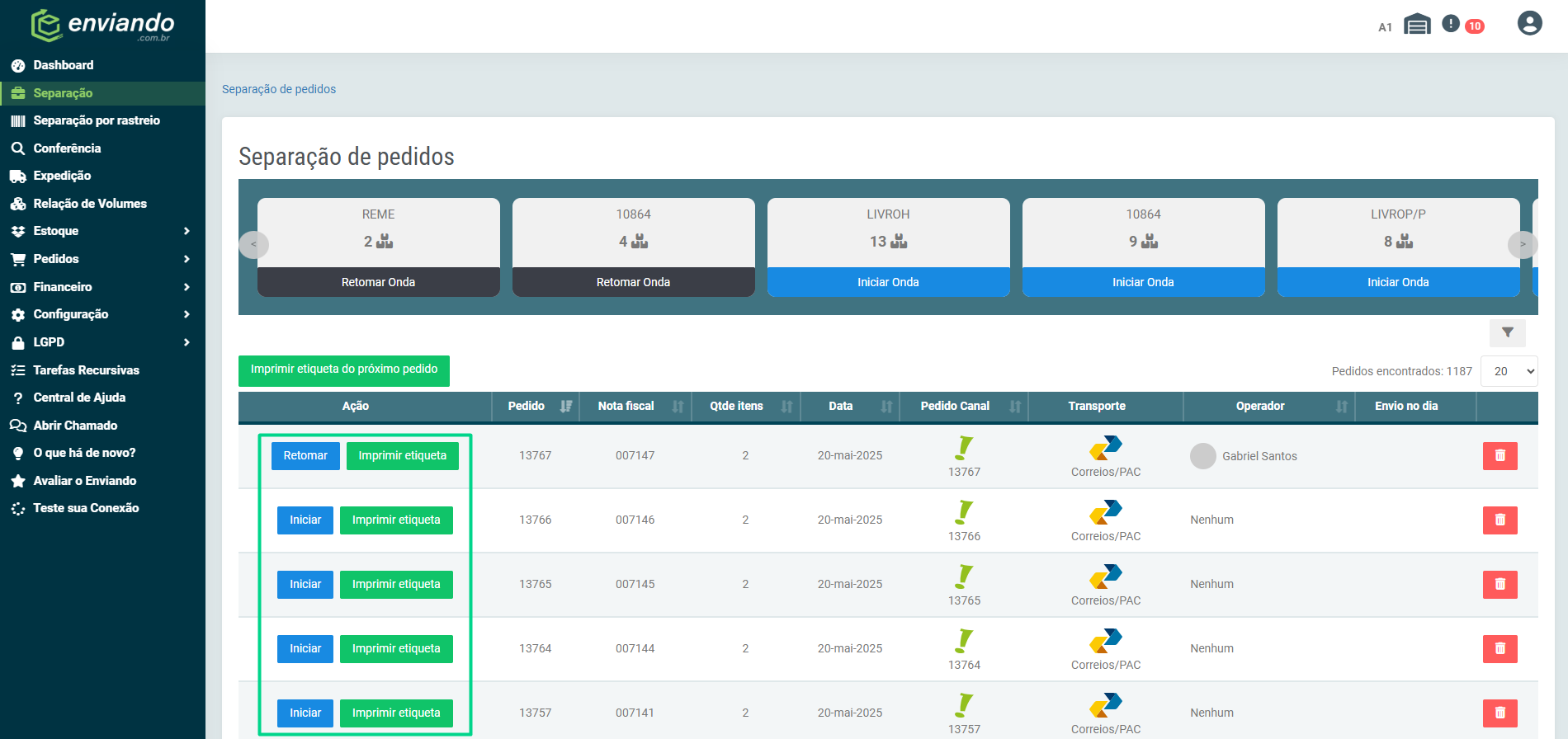1568x739 pixels.
Task: Open the alert notifications icon
Action: 1451,24
